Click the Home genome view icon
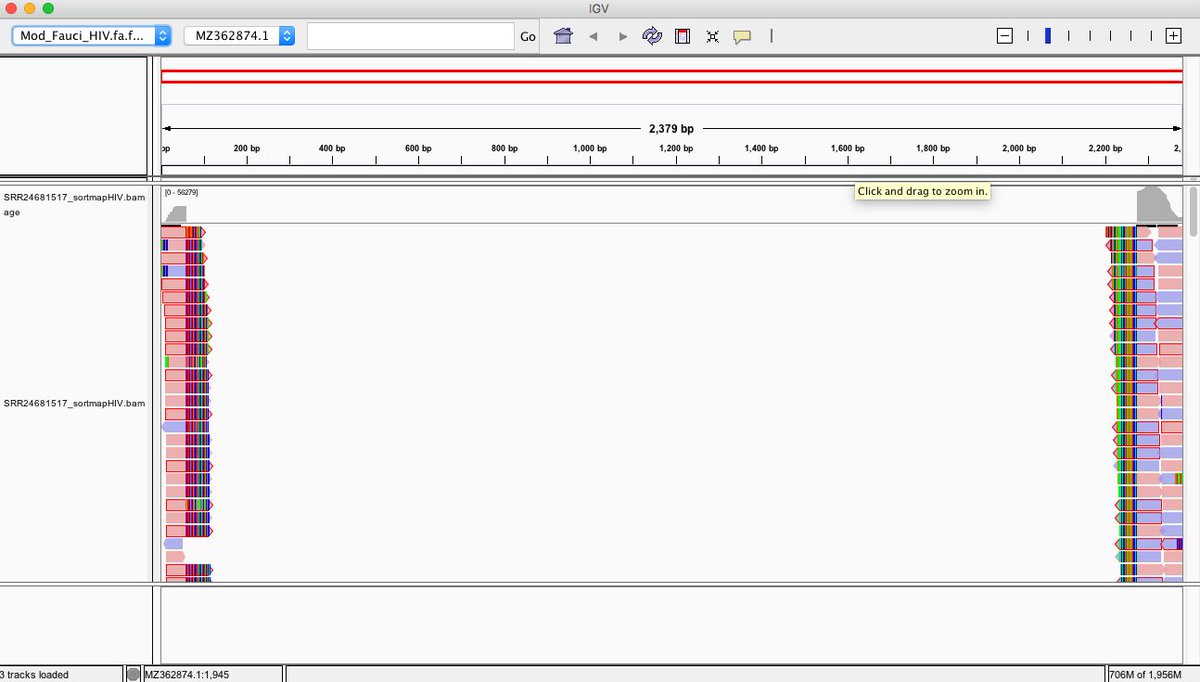 (x=563, y=36)
